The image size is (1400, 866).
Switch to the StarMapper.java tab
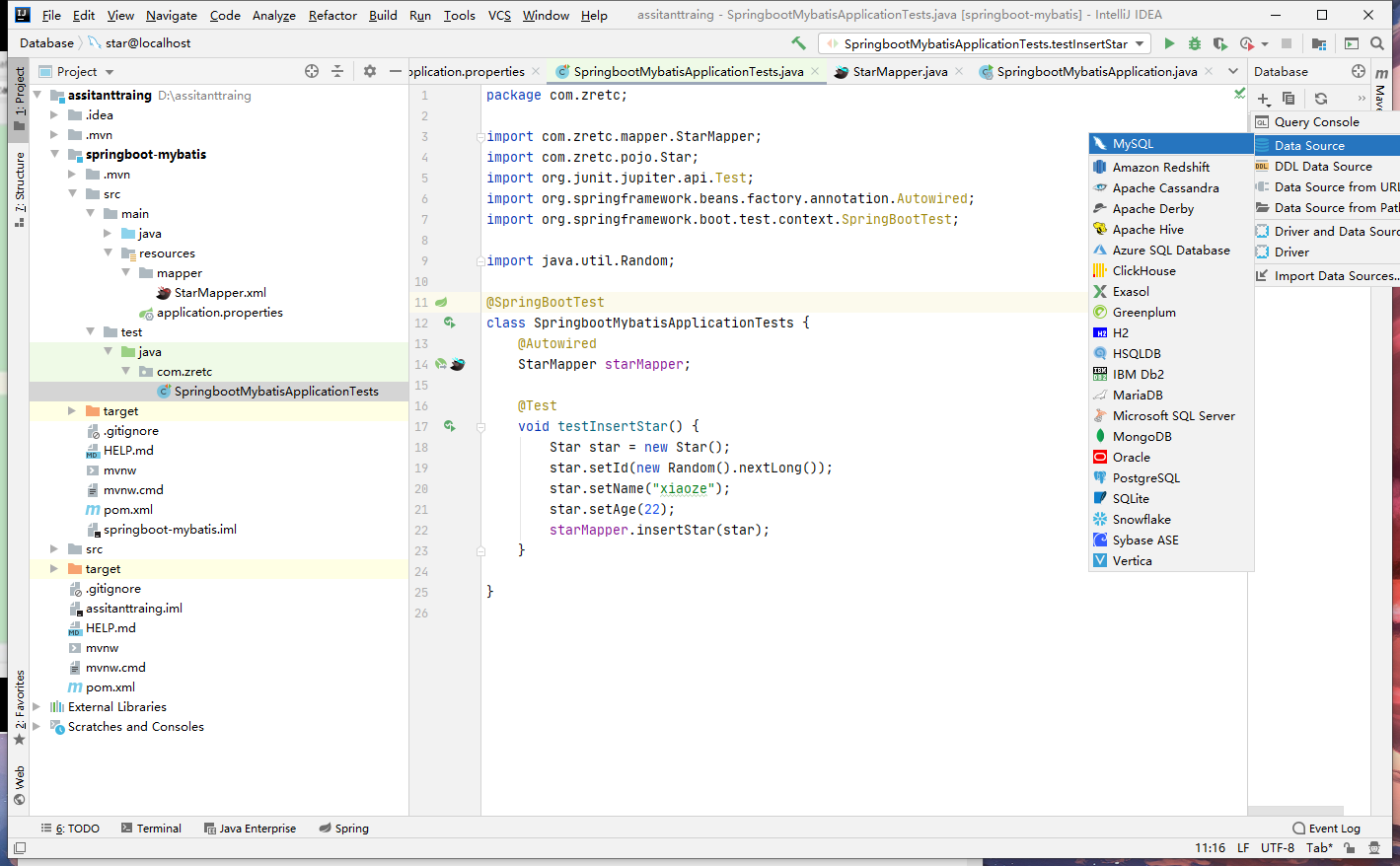pos(899,72)
